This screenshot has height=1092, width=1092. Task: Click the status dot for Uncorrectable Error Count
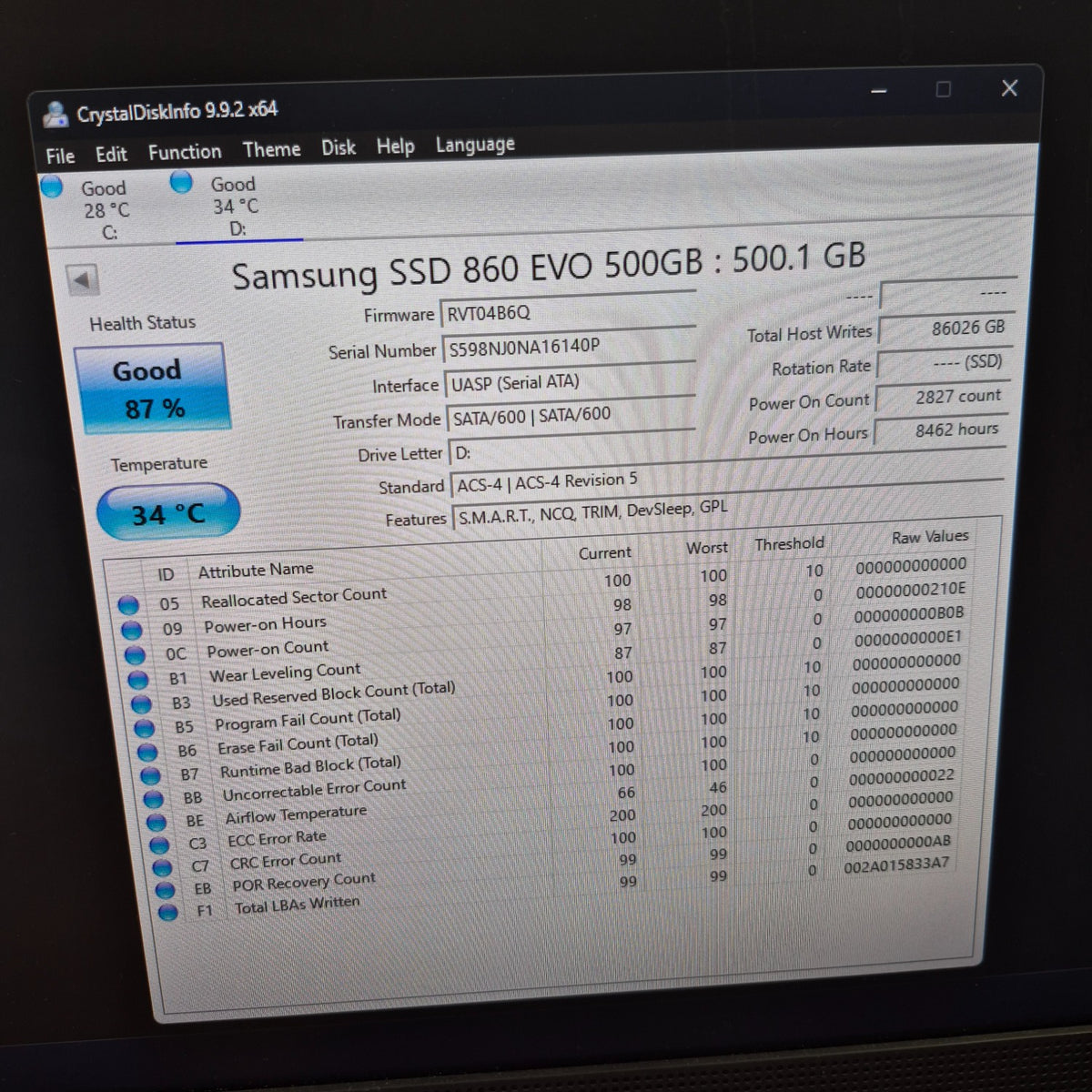pyautogui.click(x=154, y=799)
